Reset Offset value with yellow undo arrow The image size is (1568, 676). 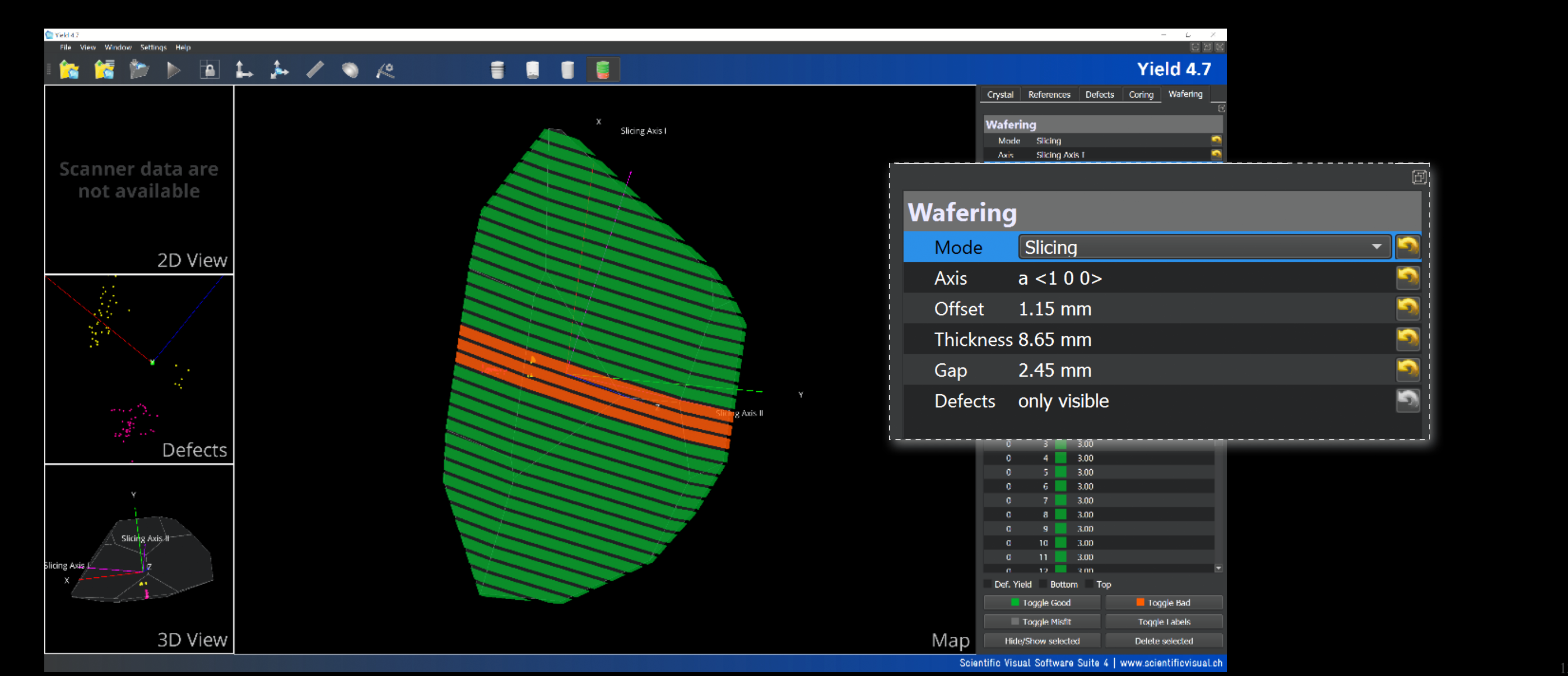1407,308
